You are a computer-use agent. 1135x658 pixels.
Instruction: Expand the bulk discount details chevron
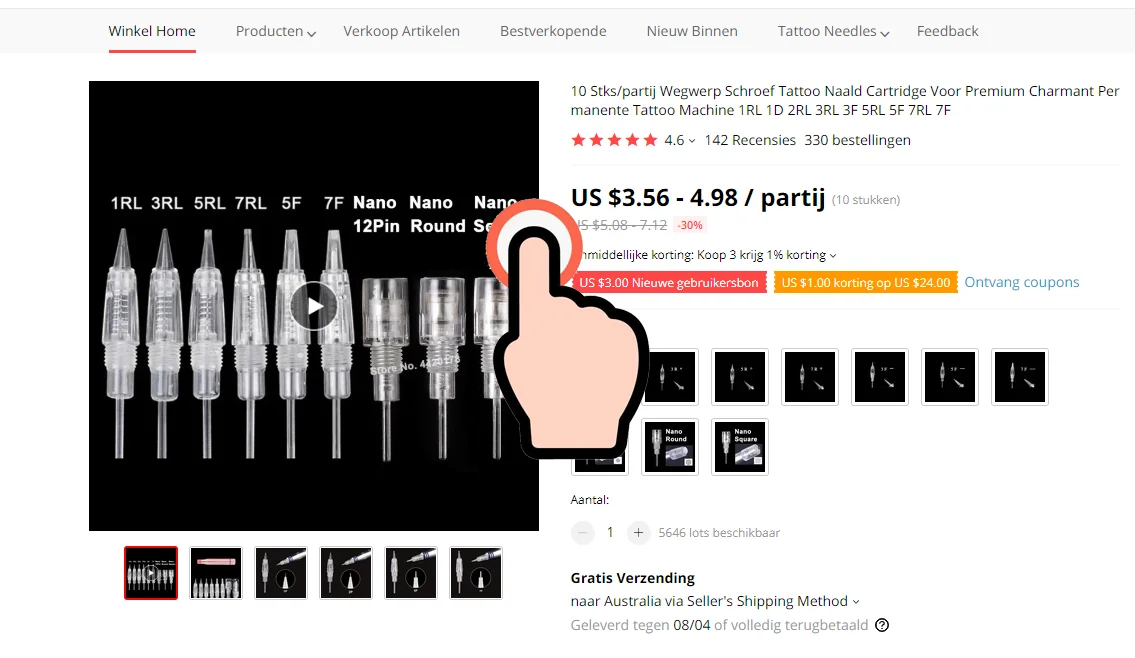click(832, 256)
